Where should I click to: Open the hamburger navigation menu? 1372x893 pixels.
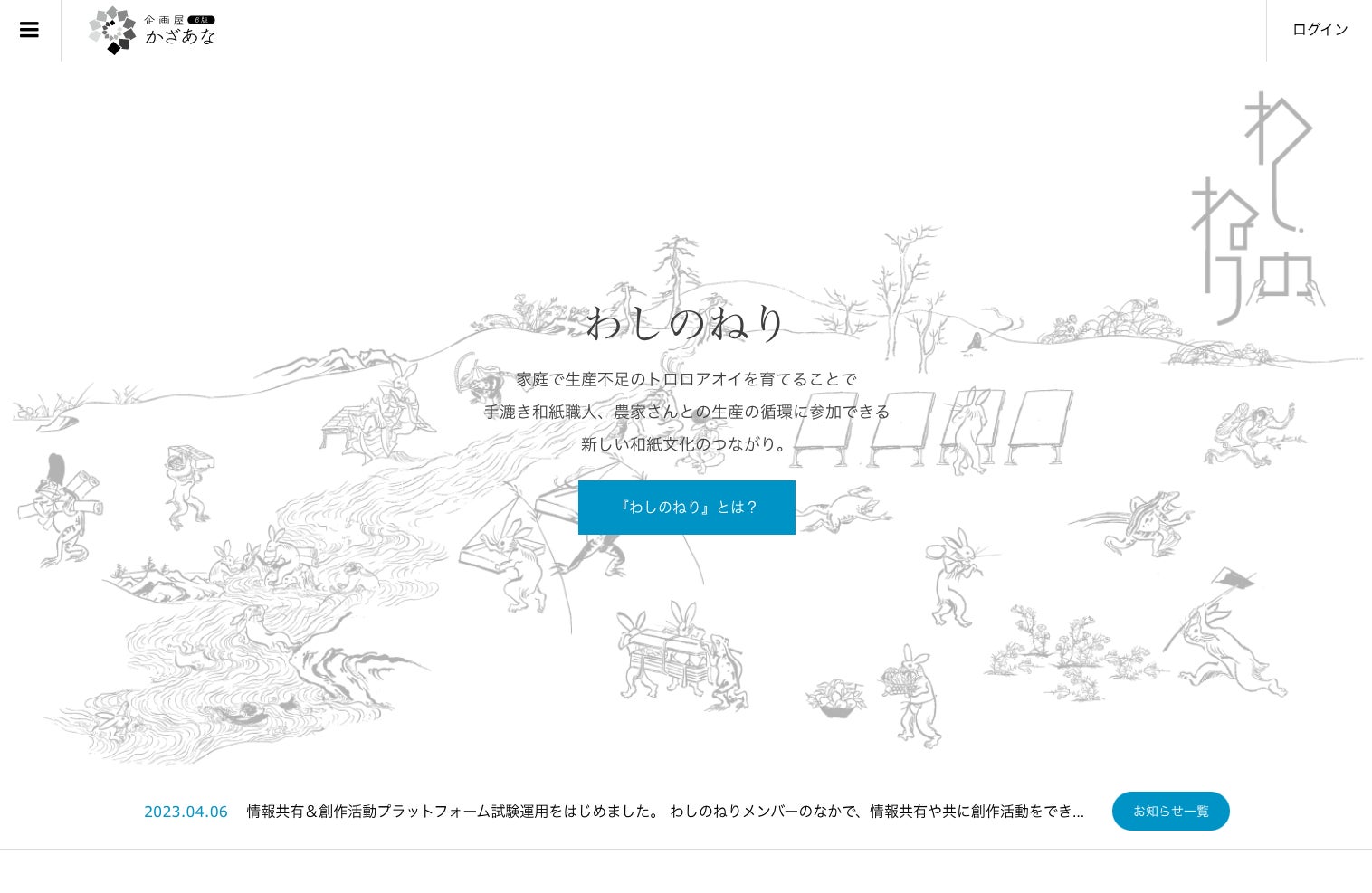click(x=29, y=30)
